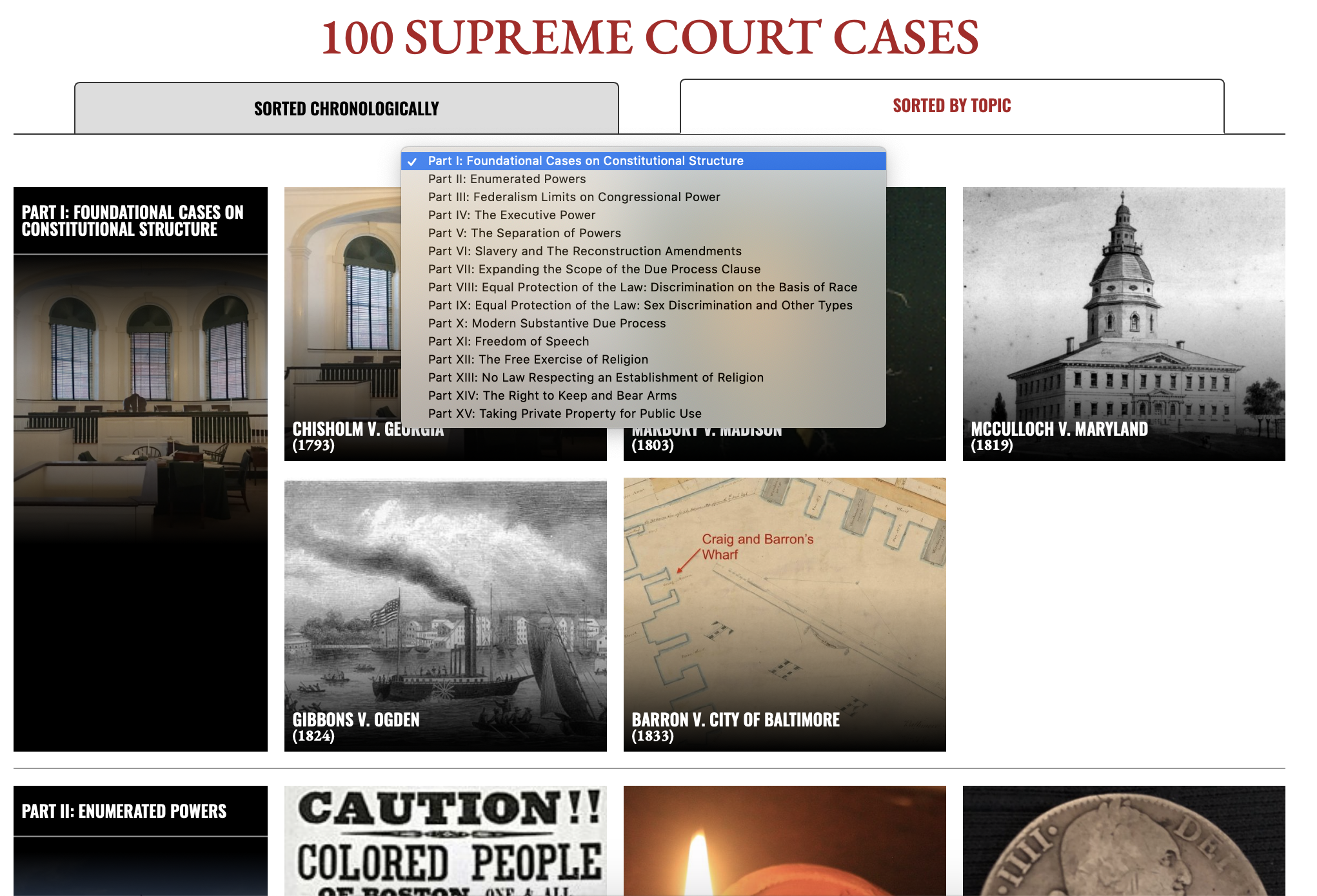Pick Part IX: Sex Discrimination and Other Types
The width and height of the screenshot is (1317, 896).
point(643,306)
